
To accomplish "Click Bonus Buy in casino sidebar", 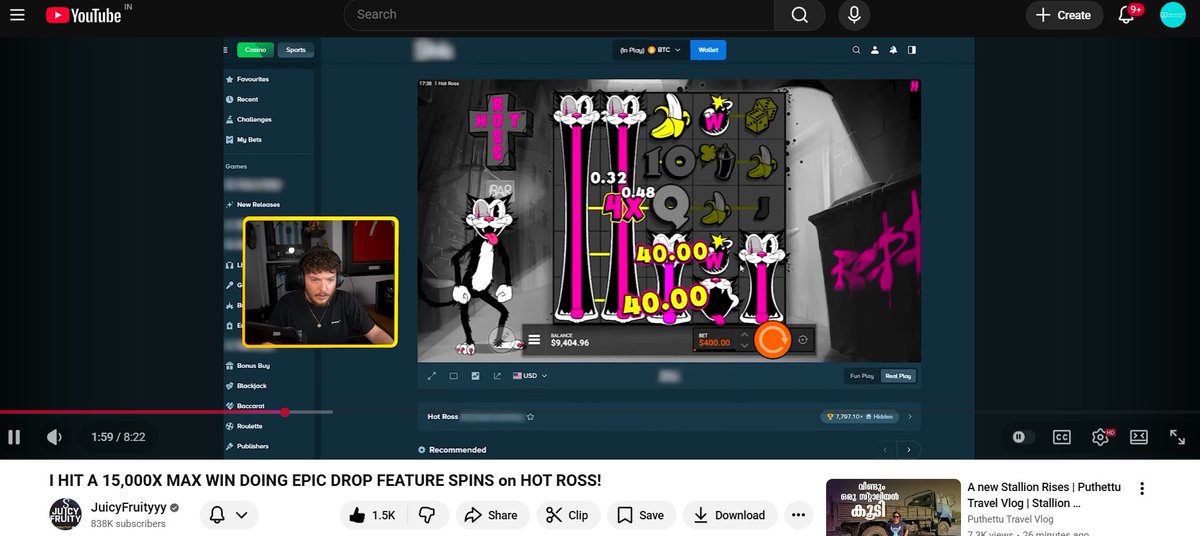I will point(252,366).
